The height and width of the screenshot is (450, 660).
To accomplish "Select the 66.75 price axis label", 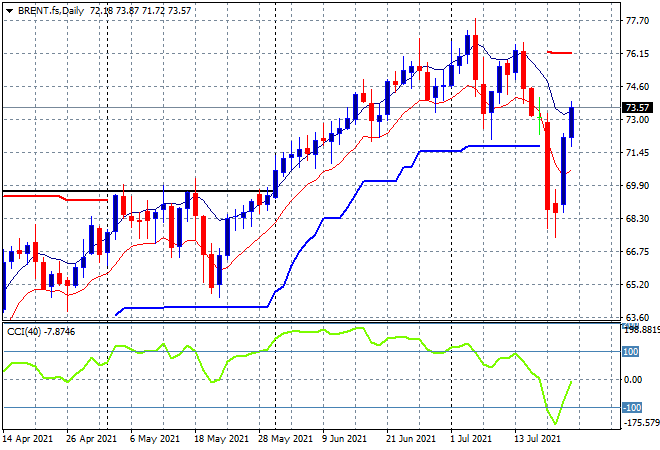I will 637,251.
